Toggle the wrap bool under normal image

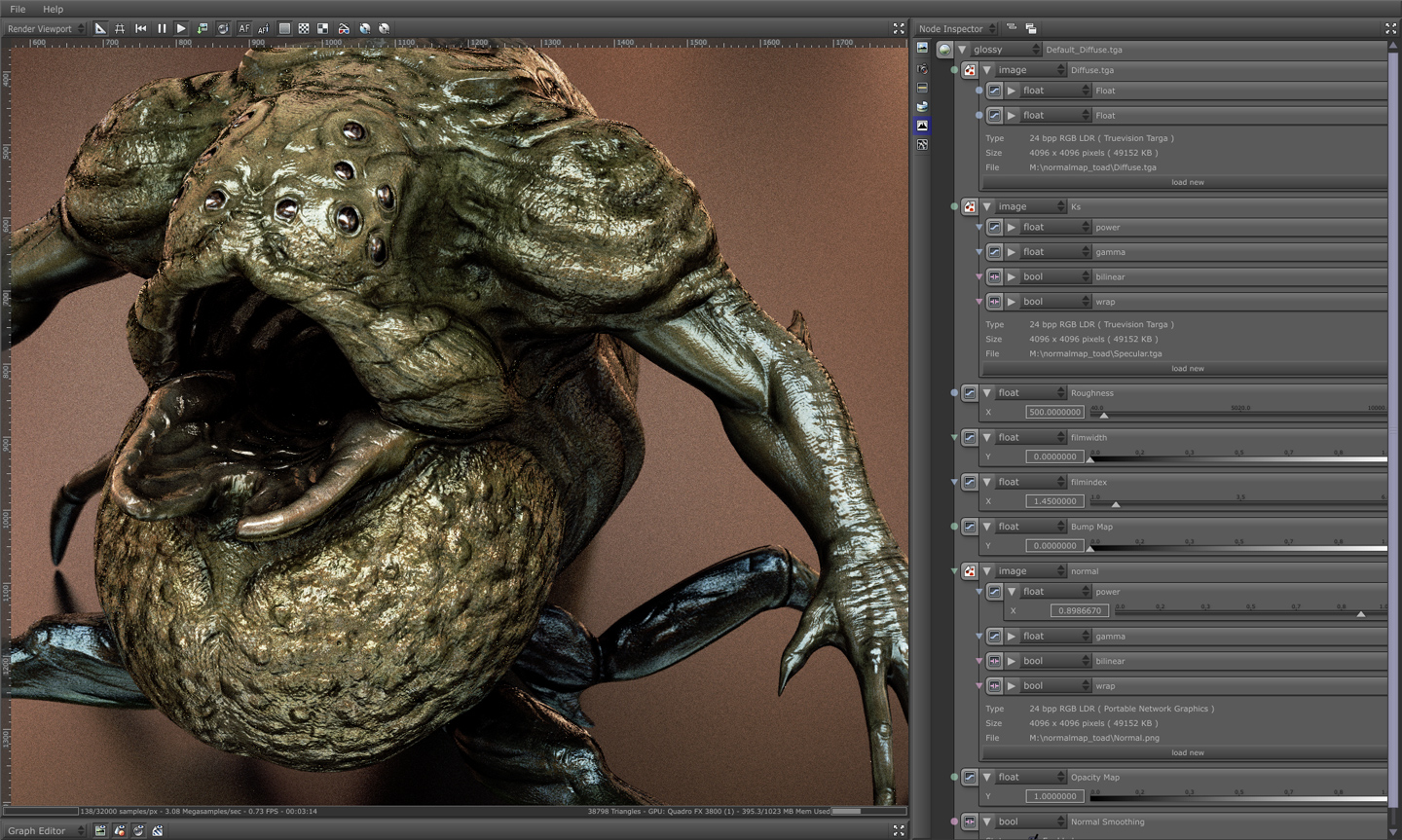(994, 686)
